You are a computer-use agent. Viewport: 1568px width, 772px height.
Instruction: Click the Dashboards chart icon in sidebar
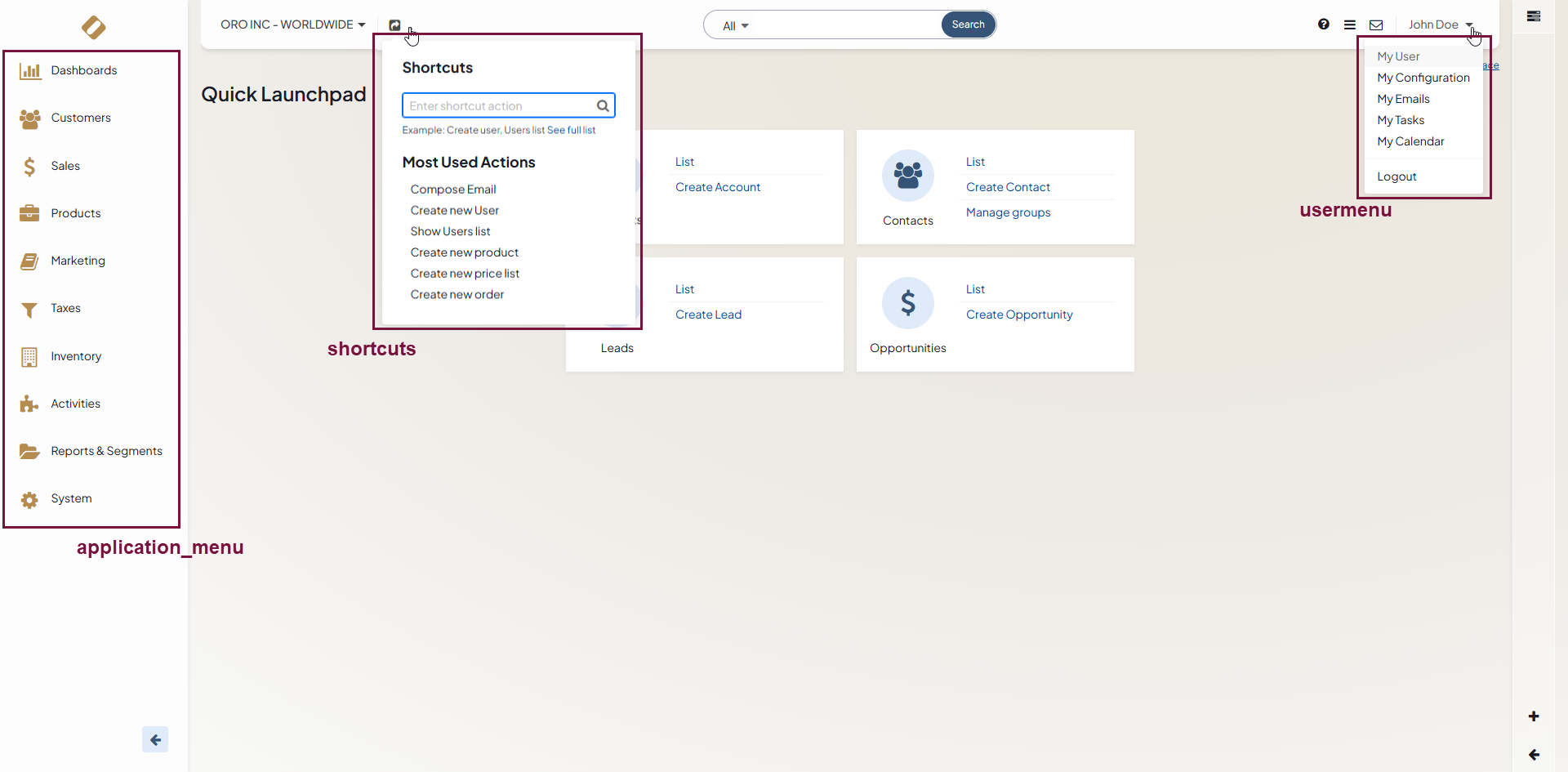pos(30,71)
